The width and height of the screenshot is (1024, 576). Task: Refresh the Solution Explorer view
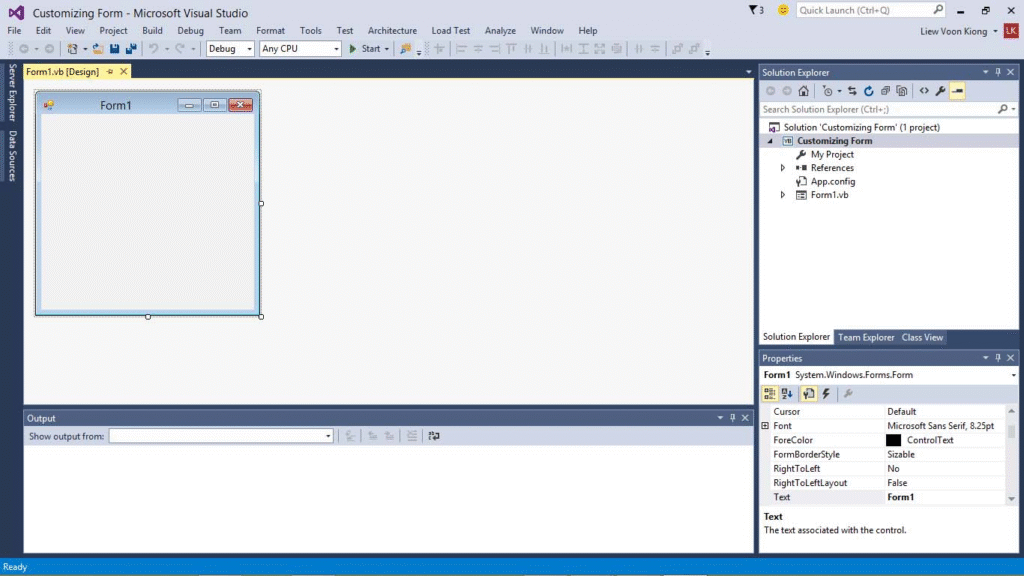tap(869, 91)
